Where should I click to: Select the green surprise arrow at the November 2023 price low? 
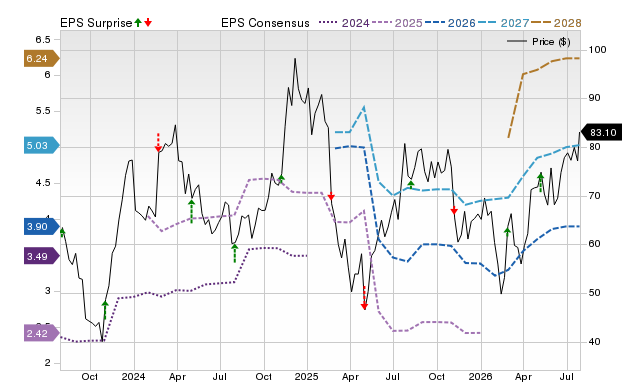105,310
